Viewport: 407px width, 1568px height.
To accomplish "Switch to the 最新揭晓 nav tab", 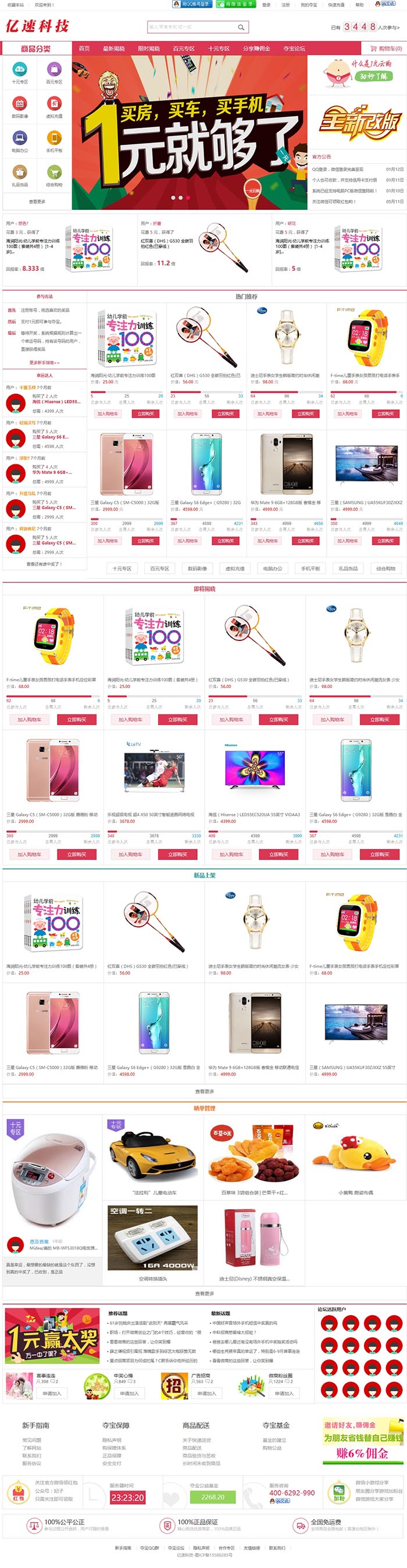I will 113,49.
